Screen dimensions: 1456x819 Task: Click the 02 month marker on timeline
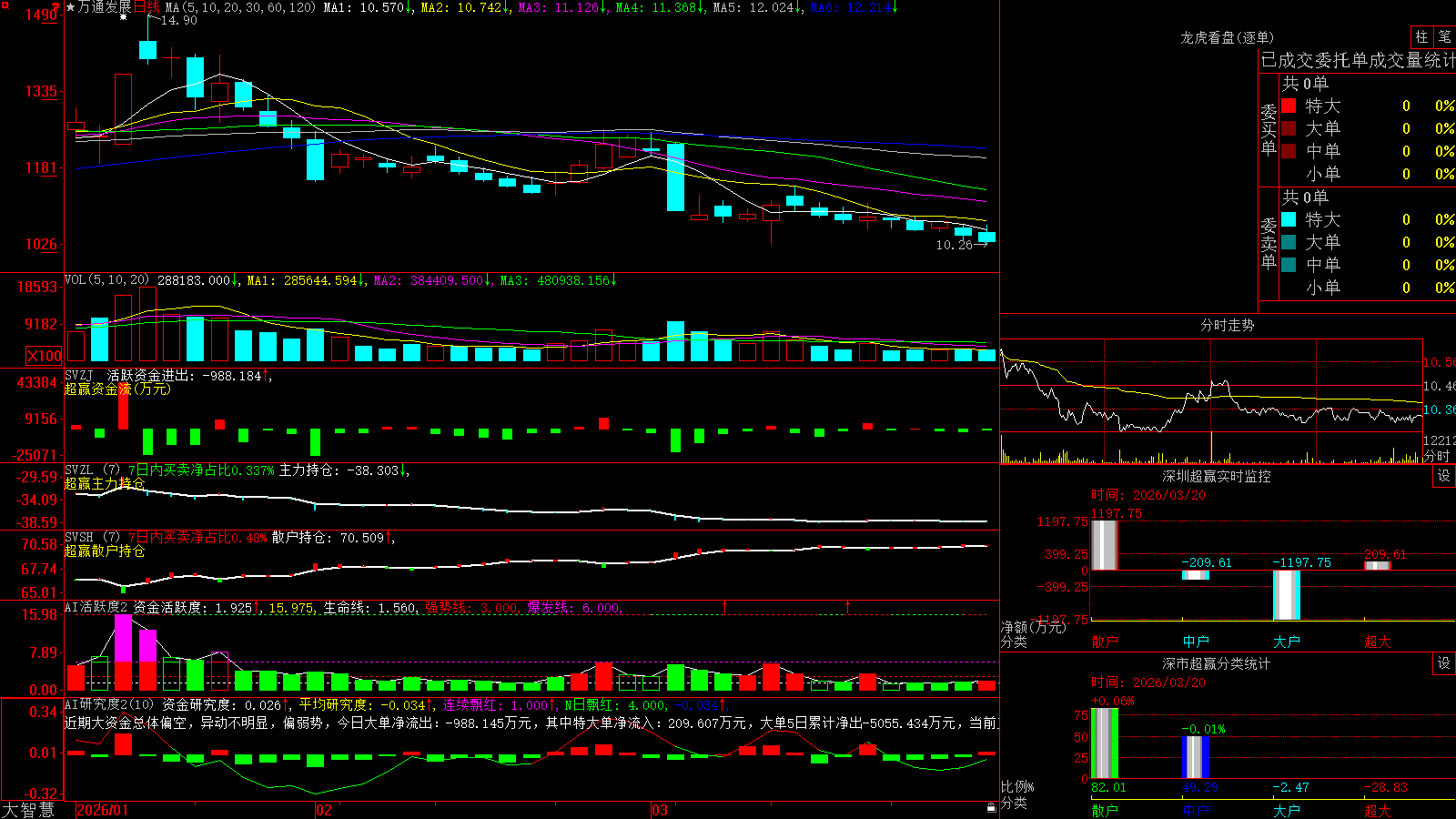pyautogui.click(x=324, y=810)
